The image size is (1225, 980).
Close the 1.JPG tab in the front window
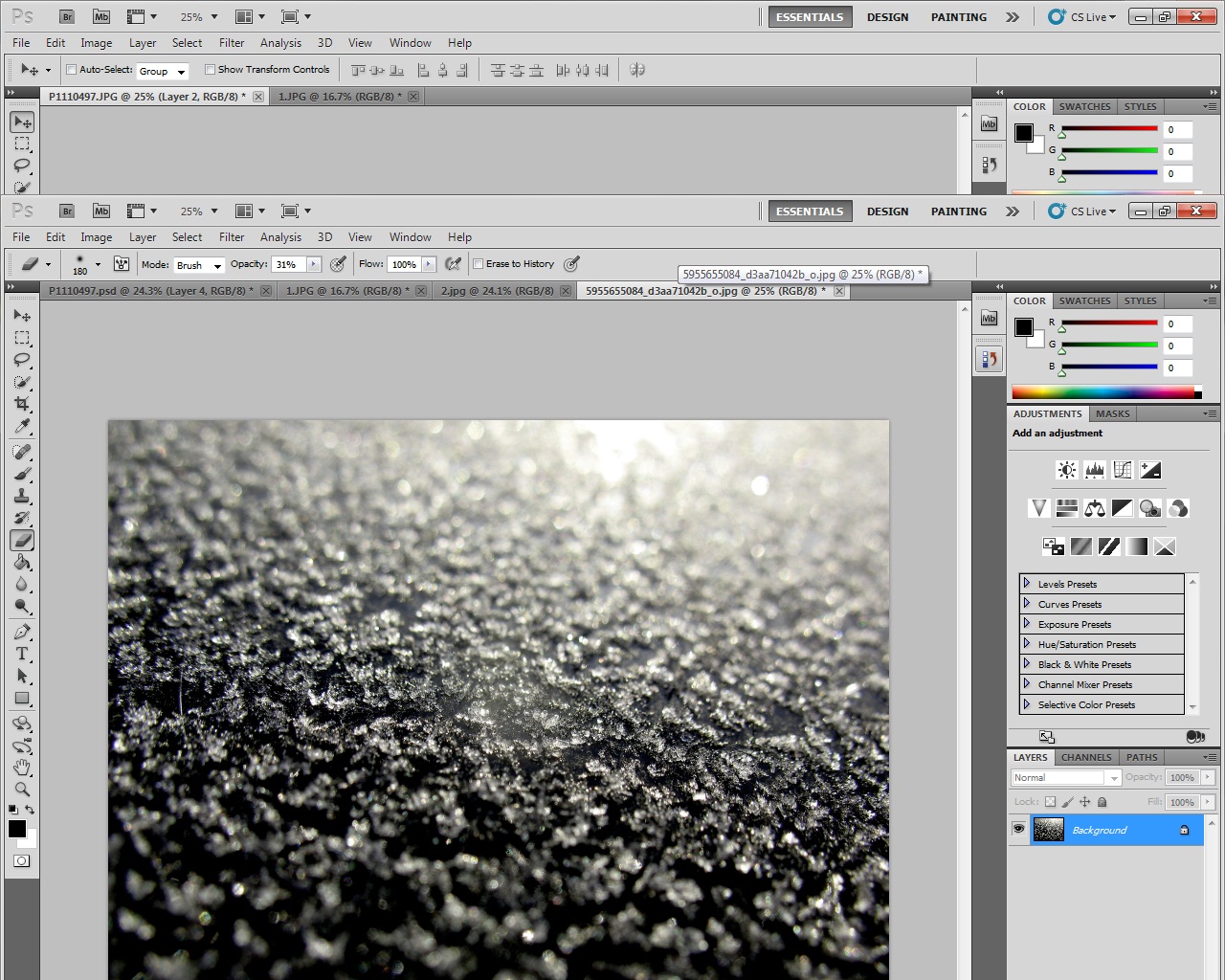click(x=421, y=291)
